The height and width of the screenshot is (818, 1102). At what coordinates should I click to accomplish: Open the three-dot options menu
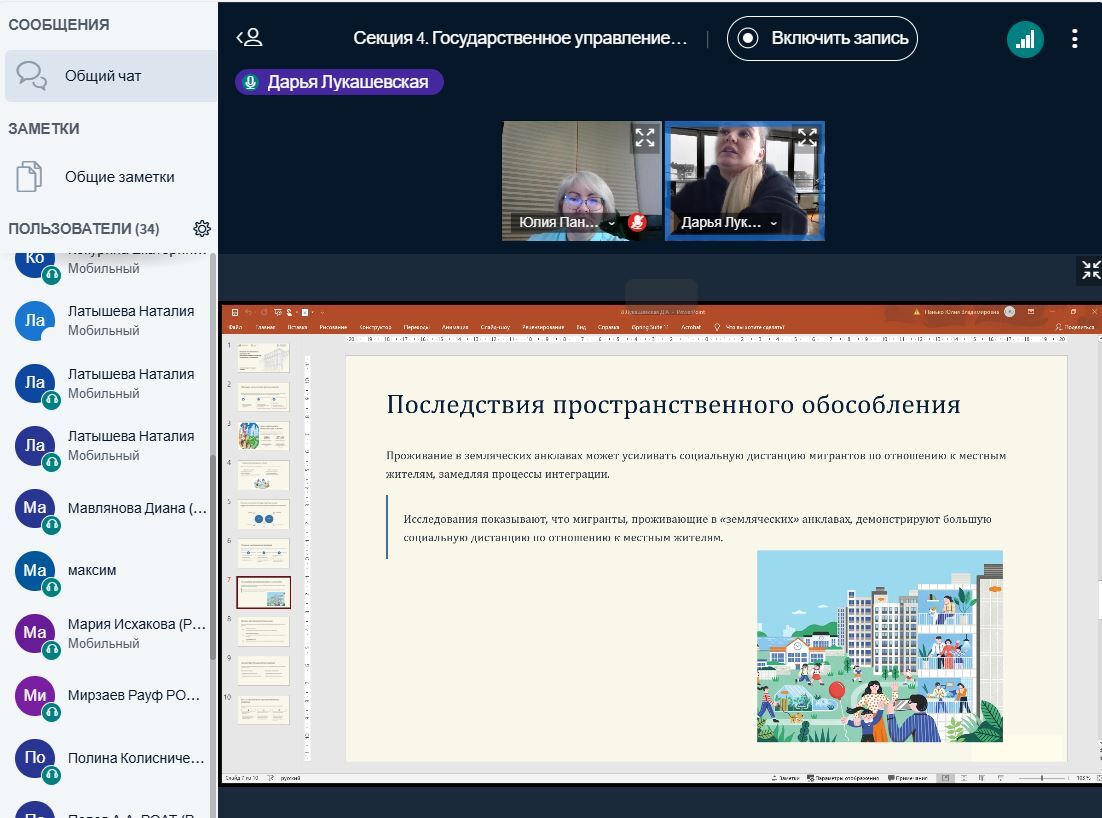pyautogui.click(x=1075, y=39)
